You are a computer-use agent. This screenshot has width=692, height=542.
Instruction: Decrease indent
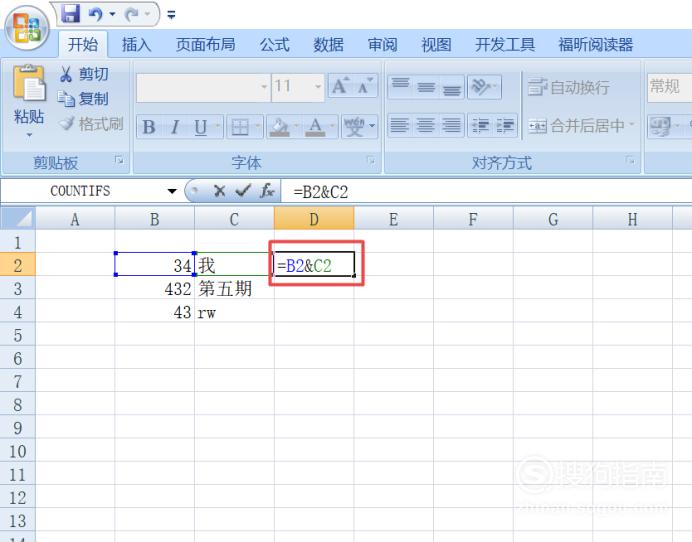pyautogui.click(x=480, y=125)
